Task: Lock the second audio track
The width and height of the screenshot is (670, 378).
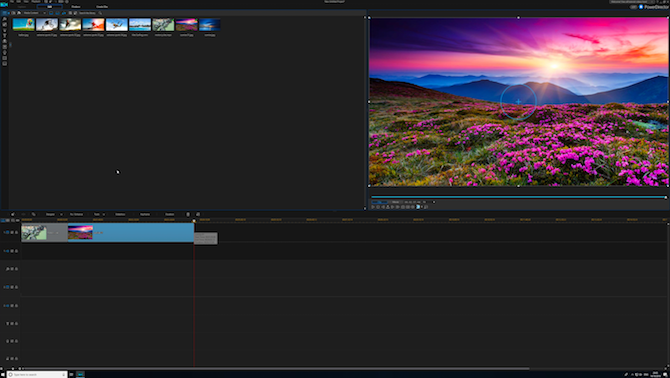Action: point(16,305)
